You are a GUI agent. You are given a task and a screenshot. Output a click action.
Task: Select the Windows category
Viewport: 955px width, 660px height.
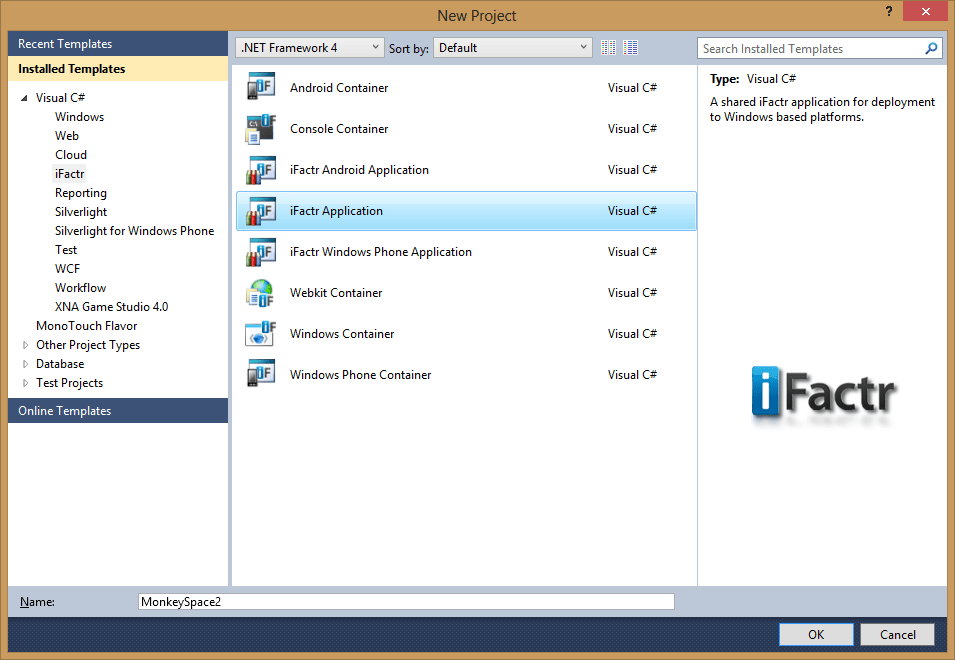(x=79, y=117)
